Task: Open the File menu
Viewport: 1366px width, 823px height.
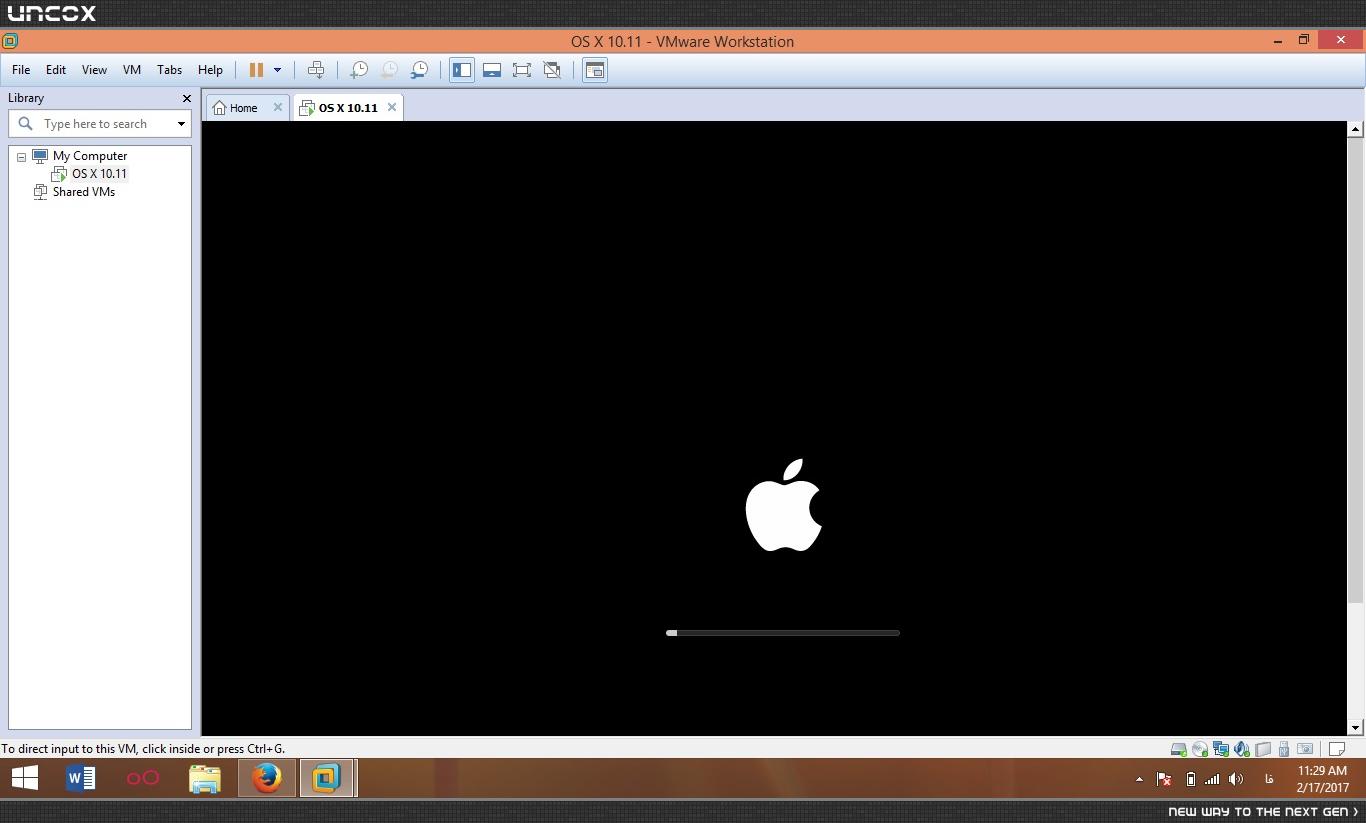Action: (x=21, y=70)
